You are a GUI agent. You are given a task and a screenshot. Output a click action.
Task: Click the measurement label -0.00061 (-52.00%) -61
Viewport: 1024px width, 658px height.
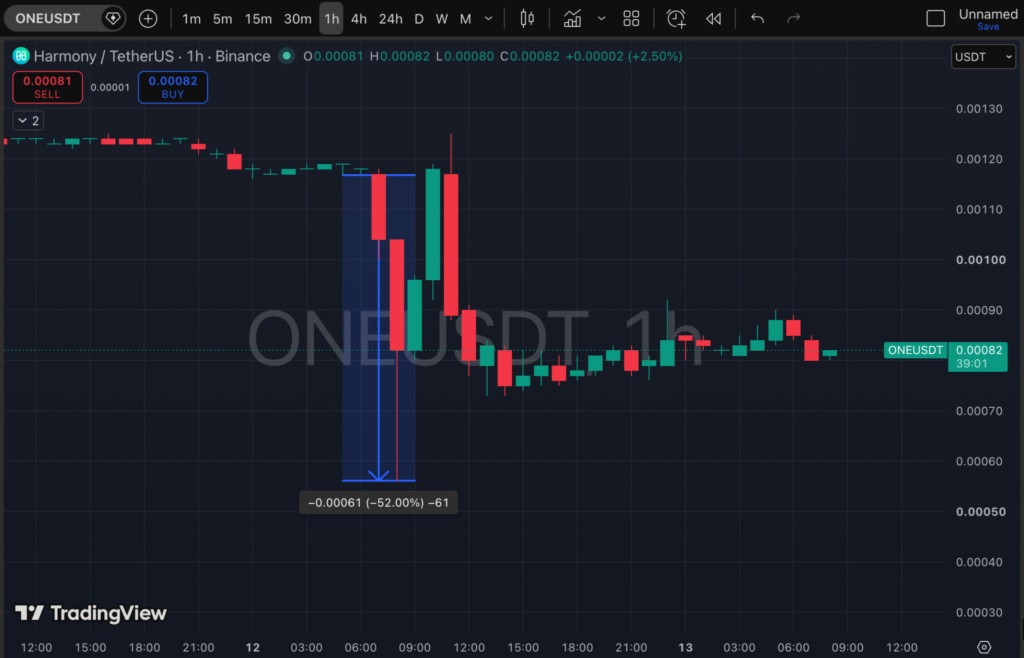[378, 503]
